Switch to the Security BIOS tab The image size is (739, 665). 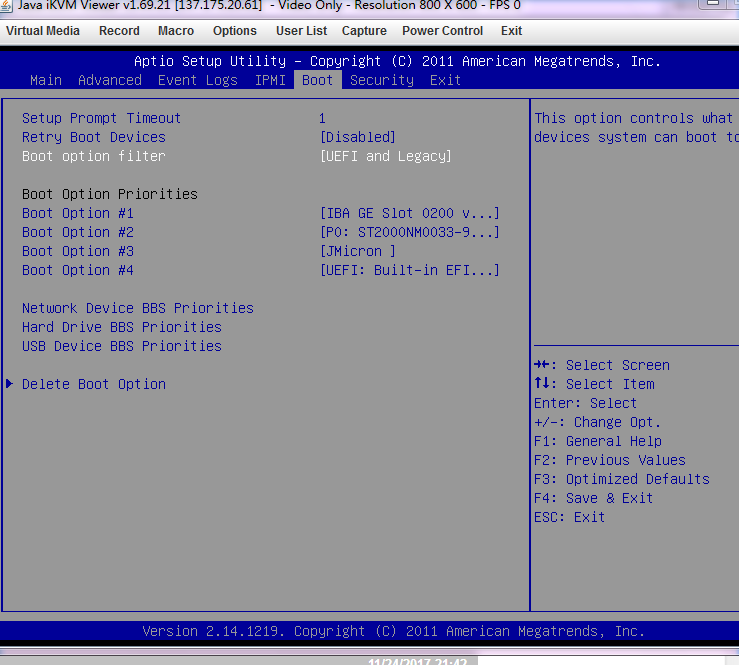382,80
